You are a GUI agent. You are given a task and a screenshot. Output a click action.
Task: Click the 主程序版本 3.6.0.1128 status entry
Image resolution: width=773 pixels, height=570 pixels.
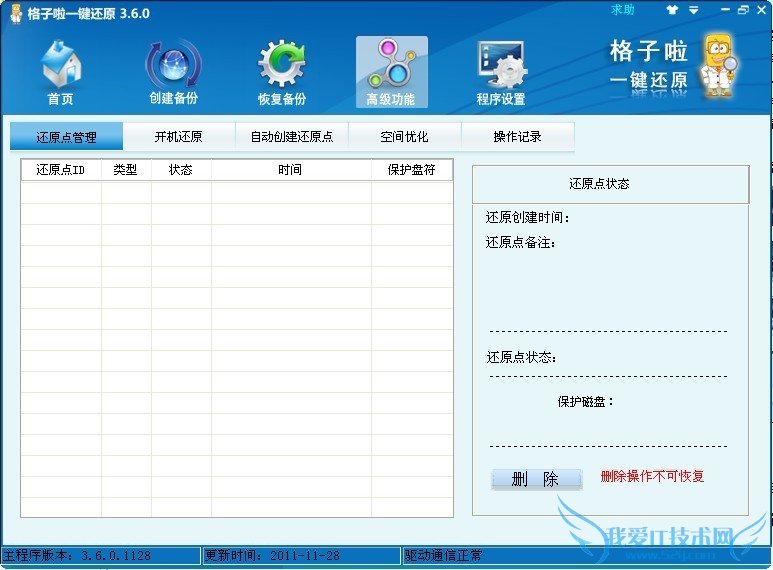click(x=101, y=556)
